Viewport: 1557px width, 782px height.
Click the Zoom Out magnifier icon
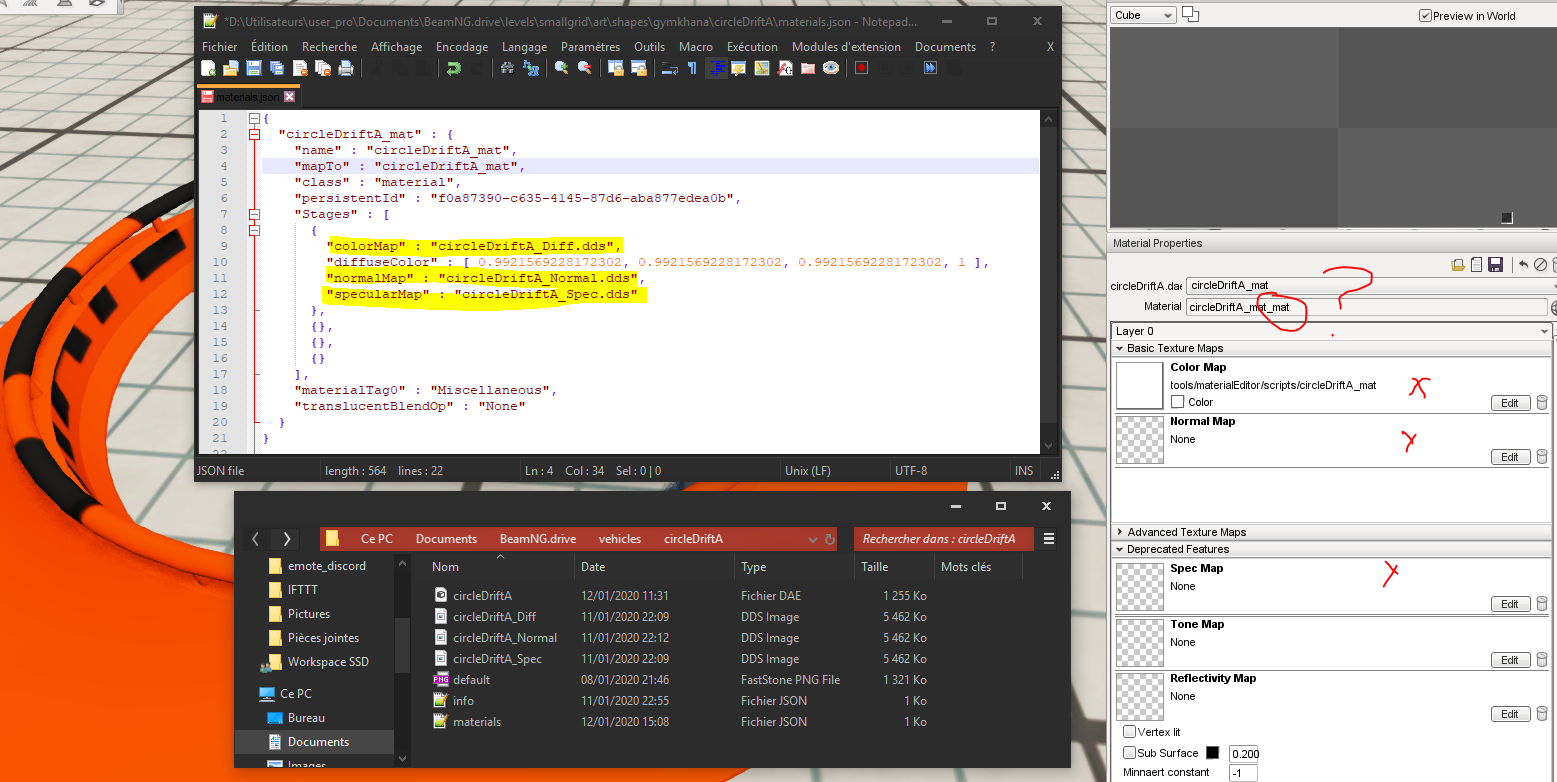click(585, 68)
